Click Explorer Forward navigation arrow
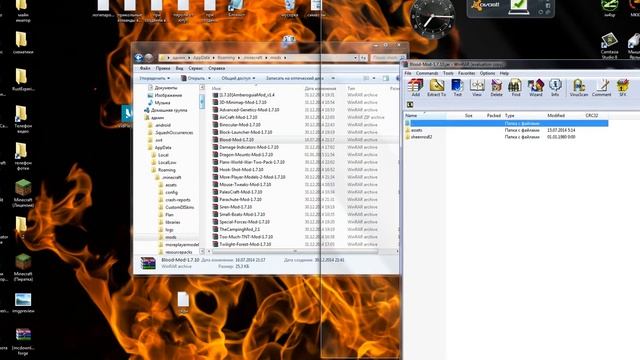 (149, 58)
